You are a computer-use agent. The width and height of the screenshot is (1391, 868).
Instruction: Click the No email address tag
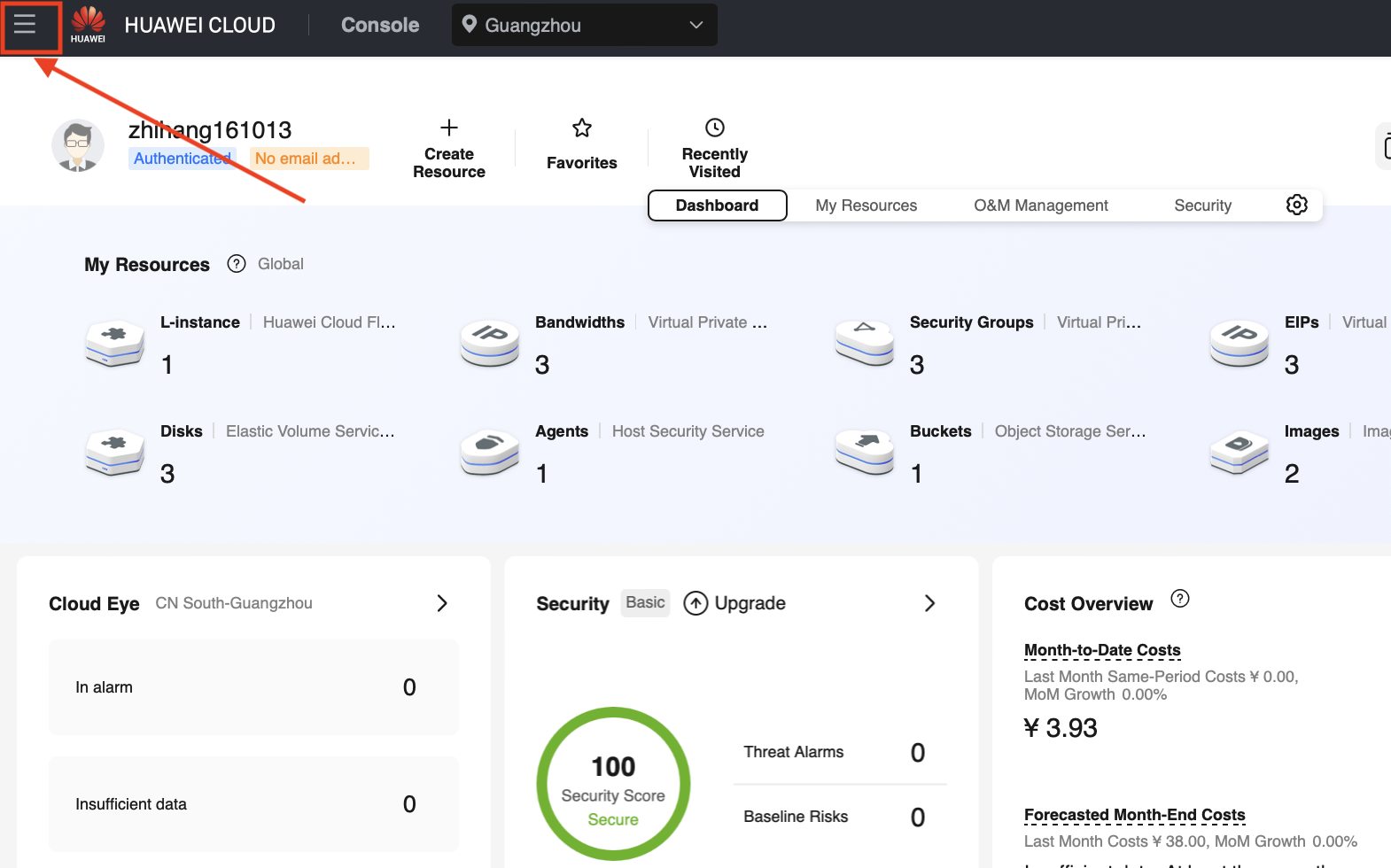(x=308, y=159)
